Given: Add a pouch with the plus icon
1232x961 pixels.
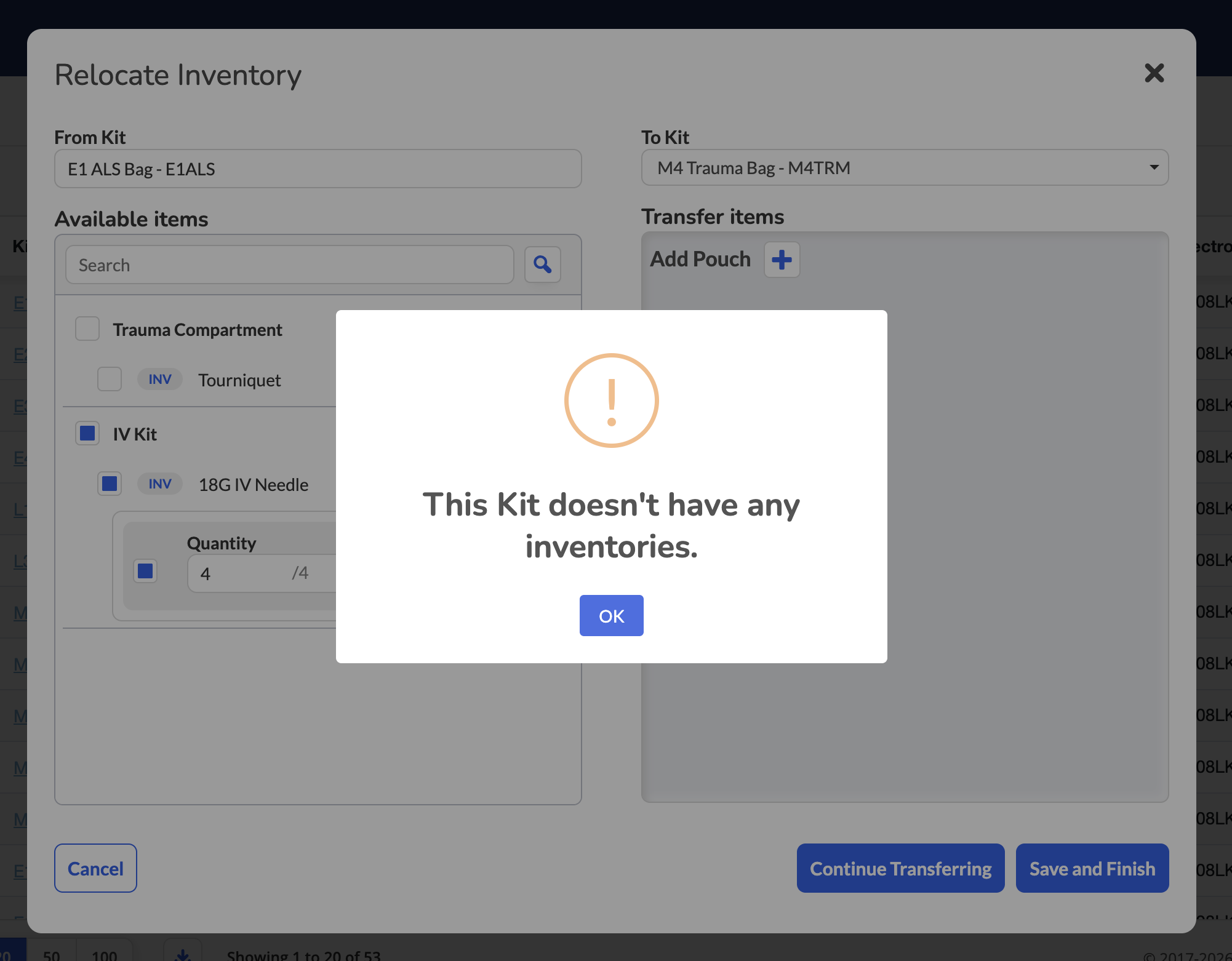Looking at the screenshot, I should [782, 260].
